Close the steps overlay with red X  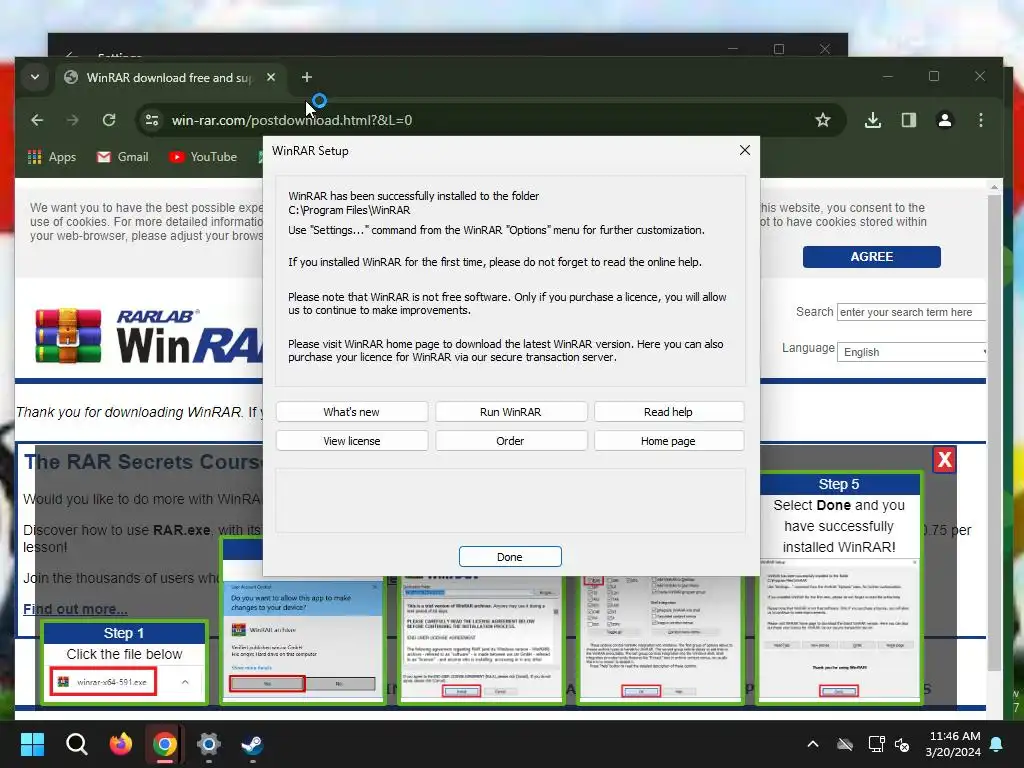944,460
